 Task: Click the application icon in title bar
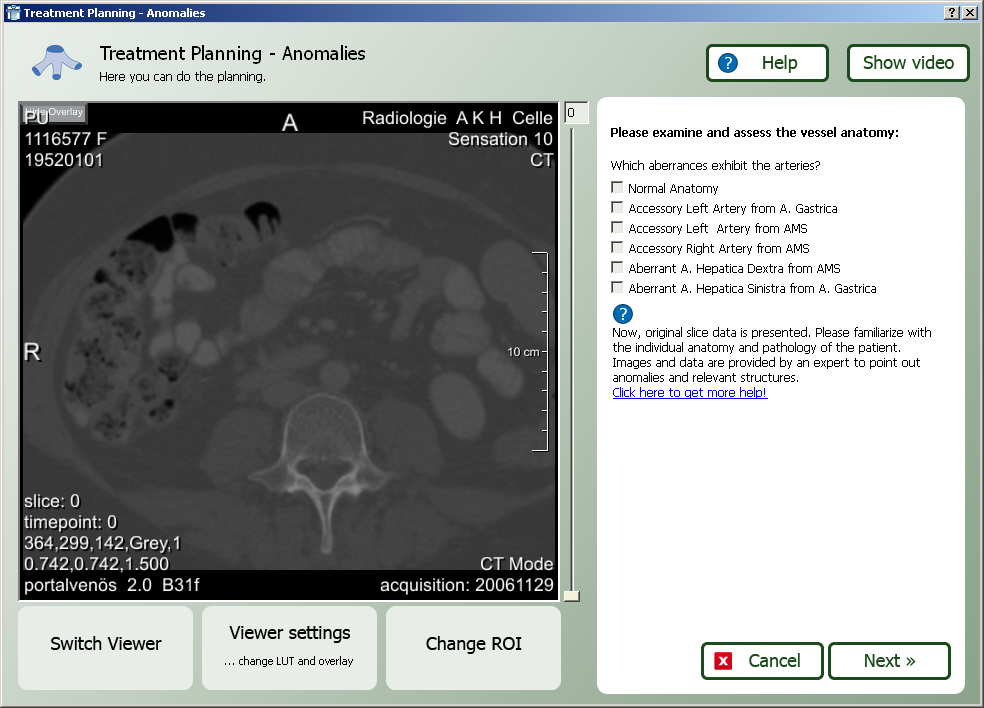(12, 12)
